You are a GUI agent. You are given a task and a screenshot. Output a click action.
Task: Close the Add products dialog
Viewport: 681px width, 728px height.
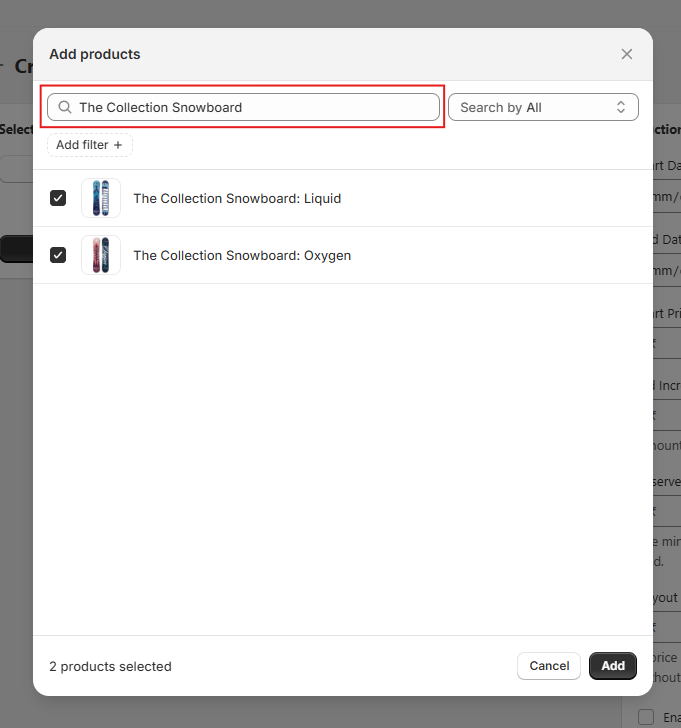[626, 54]
